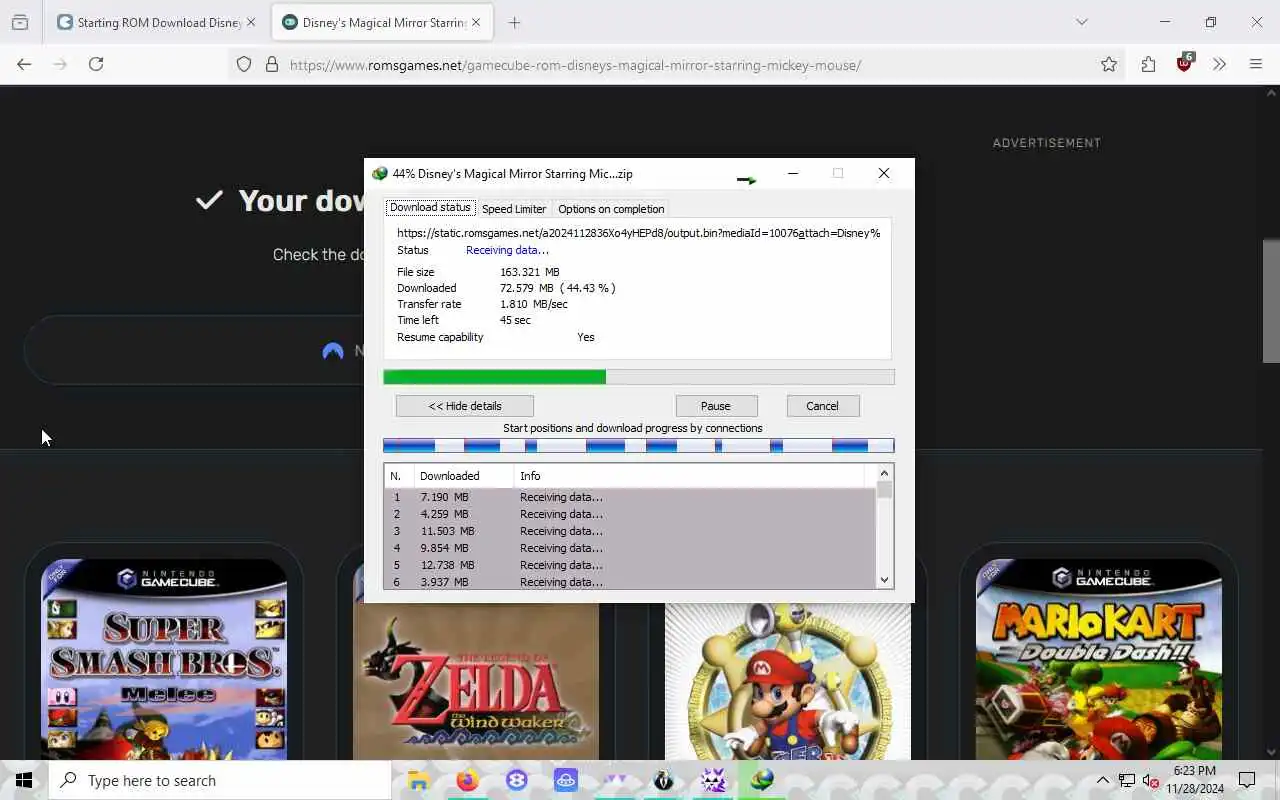
Task: Go back to the previous page
Action: point(24,64)
